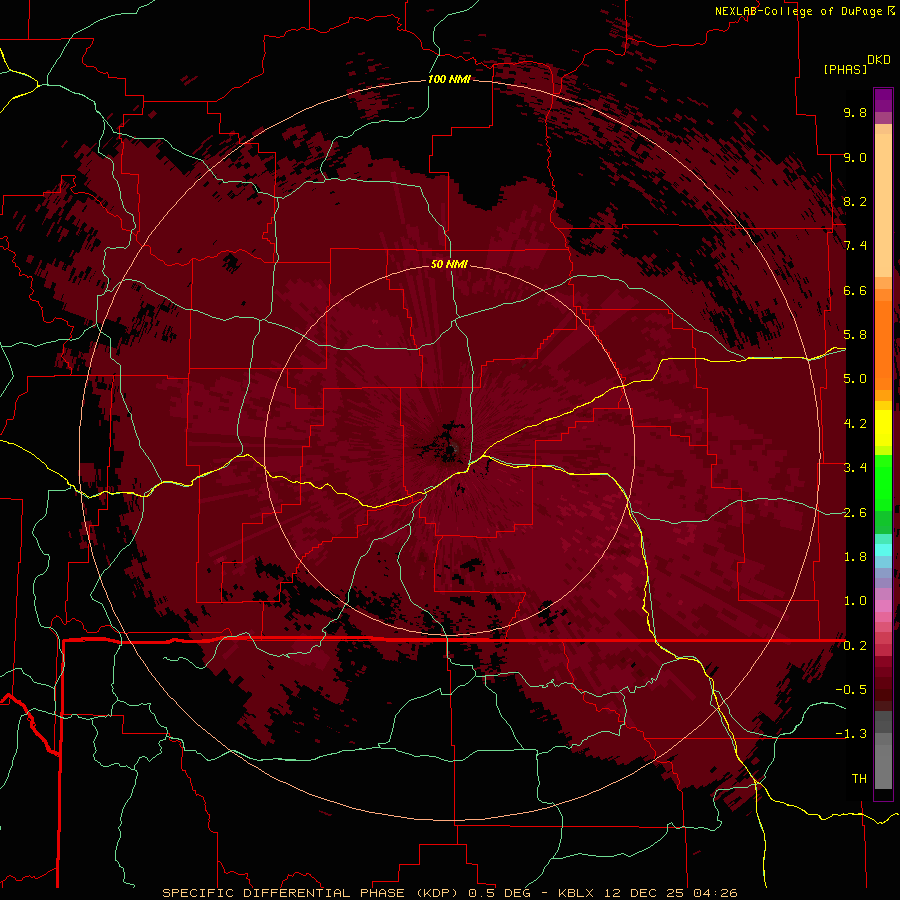
Task: Click the 5.8 legend value
Action: 855,335
